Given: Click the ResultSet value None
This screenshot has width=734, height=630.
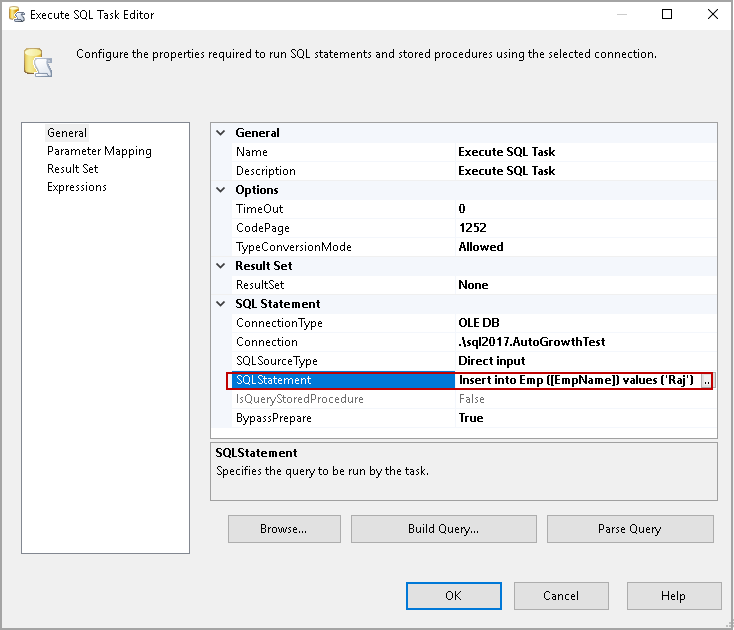Looking at the screenshot, I should click(473, 285).
